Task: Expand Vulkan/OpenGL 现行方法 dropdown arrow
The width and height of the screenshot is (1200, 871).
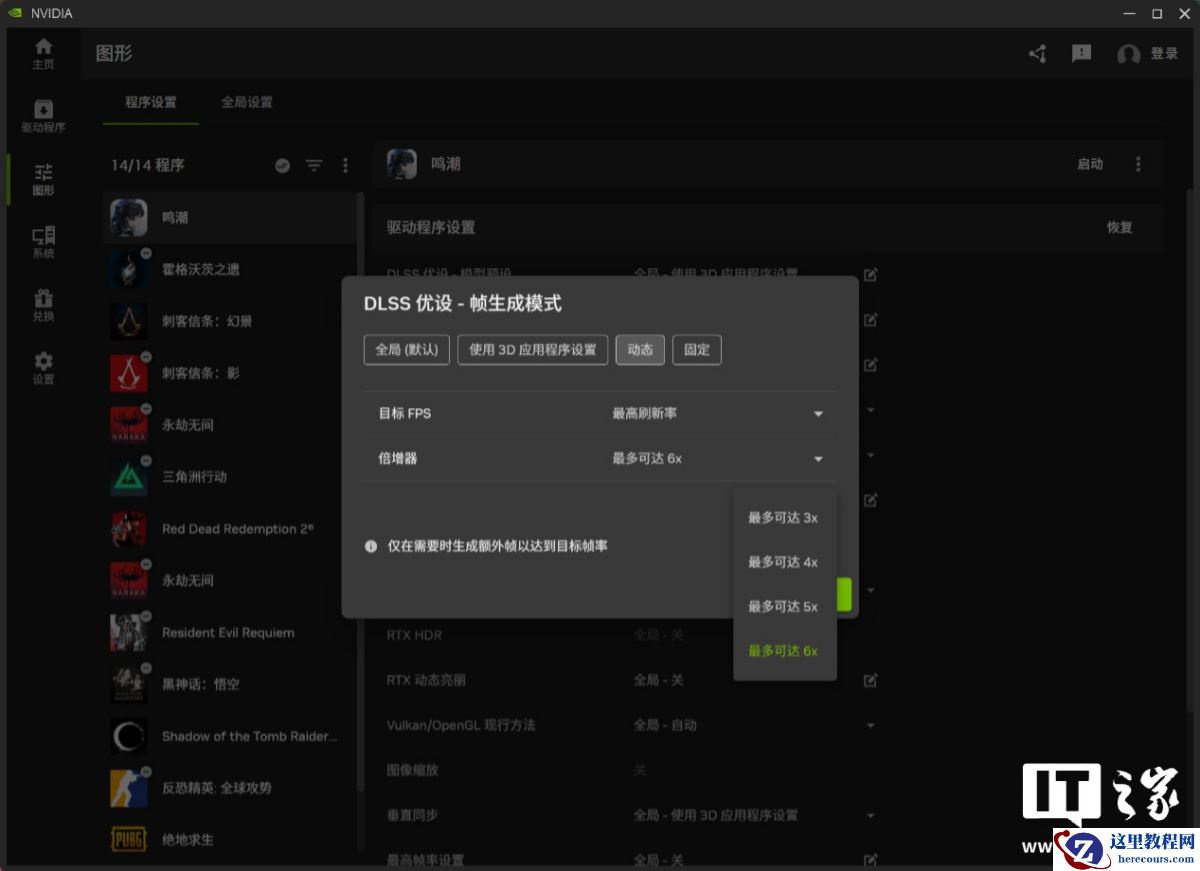Action: [870, 725]
